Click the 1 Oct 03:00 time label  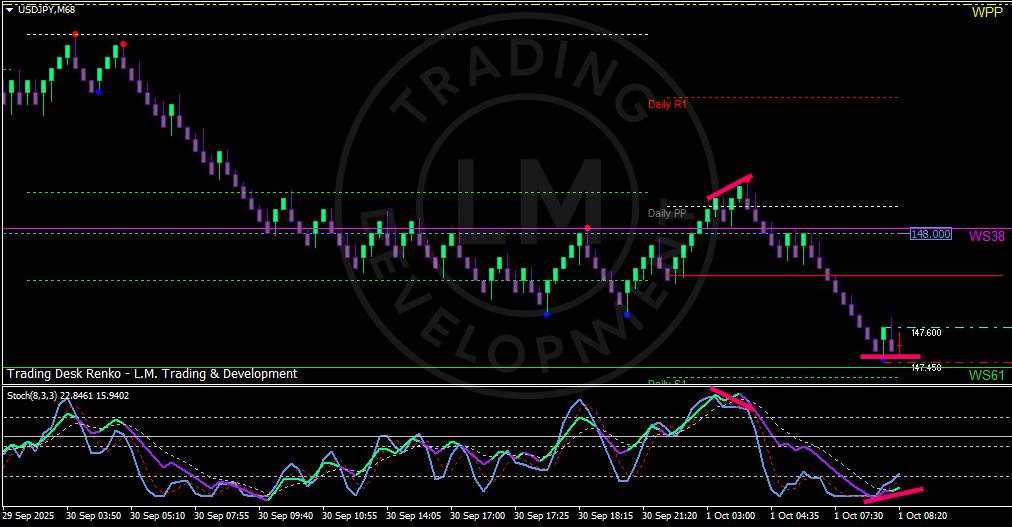click(x=731, y=516)
